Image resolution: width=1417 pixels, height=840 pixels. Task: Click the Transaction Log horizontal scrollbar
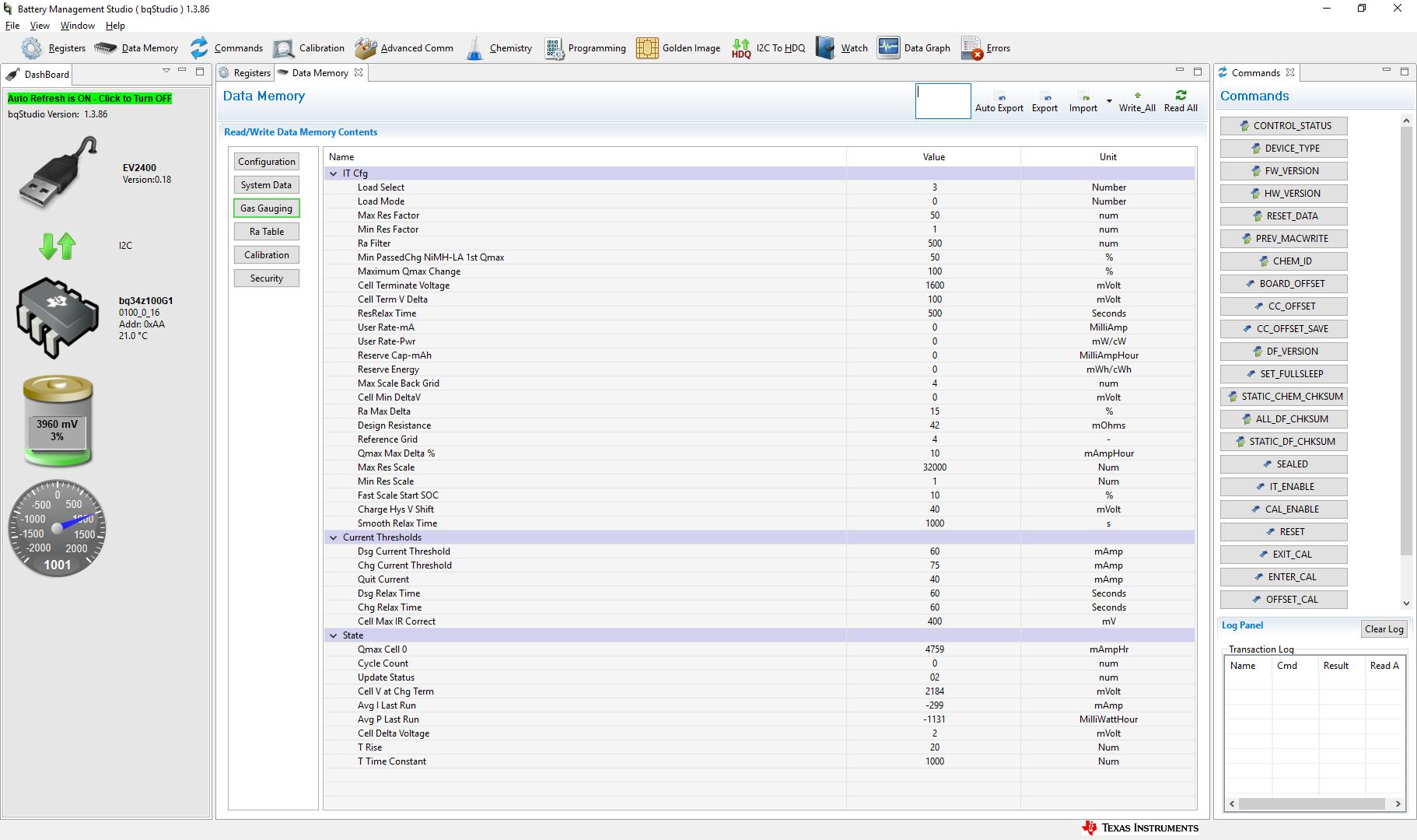[x=1311, y=804]
